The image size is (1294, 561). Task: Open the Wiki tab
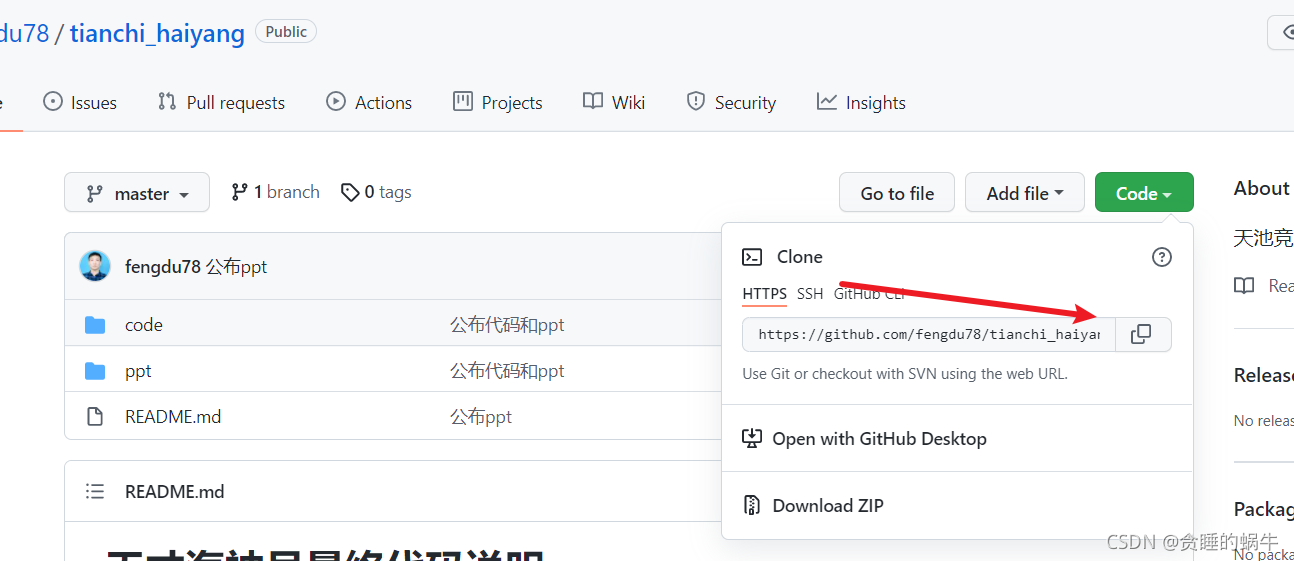tap(614, 102)
